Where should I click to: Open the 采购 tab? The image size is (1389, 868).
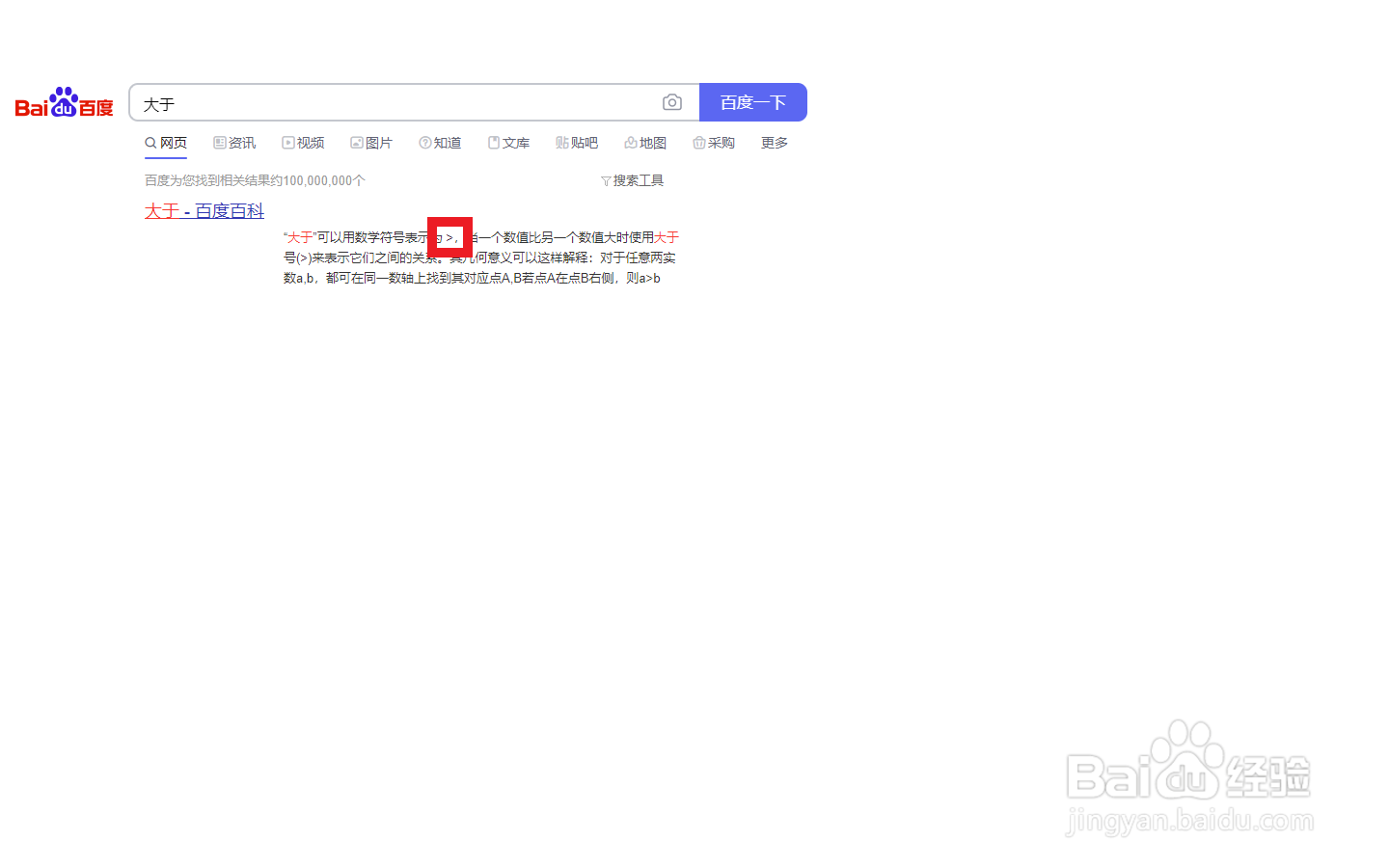[x=714, y=143]
